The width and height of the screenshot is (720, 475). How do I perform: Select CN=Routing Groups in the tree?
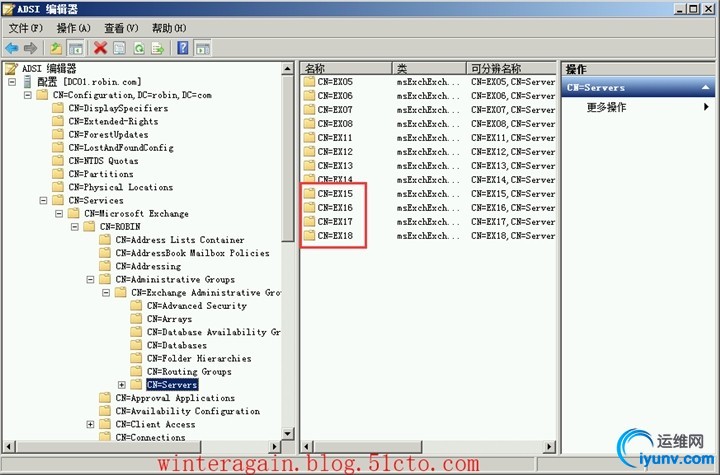click(x=189, y=372)
